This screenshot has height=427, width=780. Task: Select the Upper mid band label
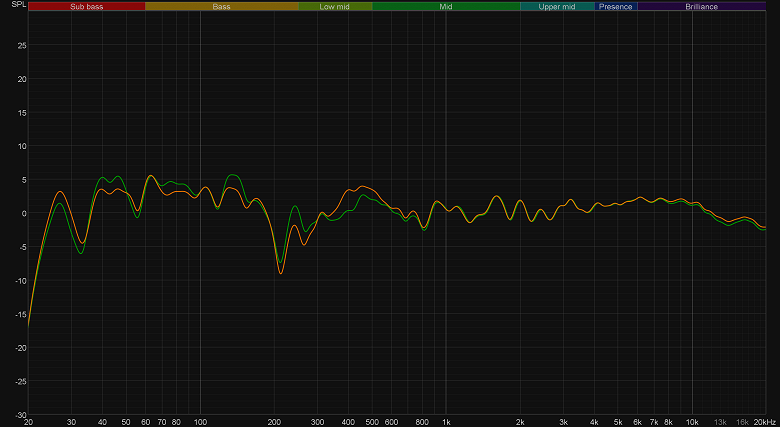tap(557, 6)
